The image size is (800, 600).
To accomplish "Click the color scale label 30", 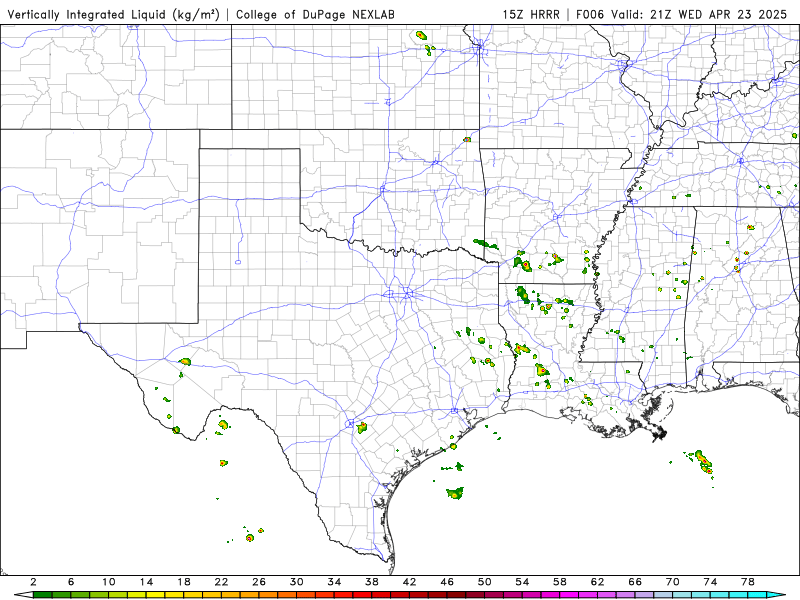I will click(x=296, y=582).
